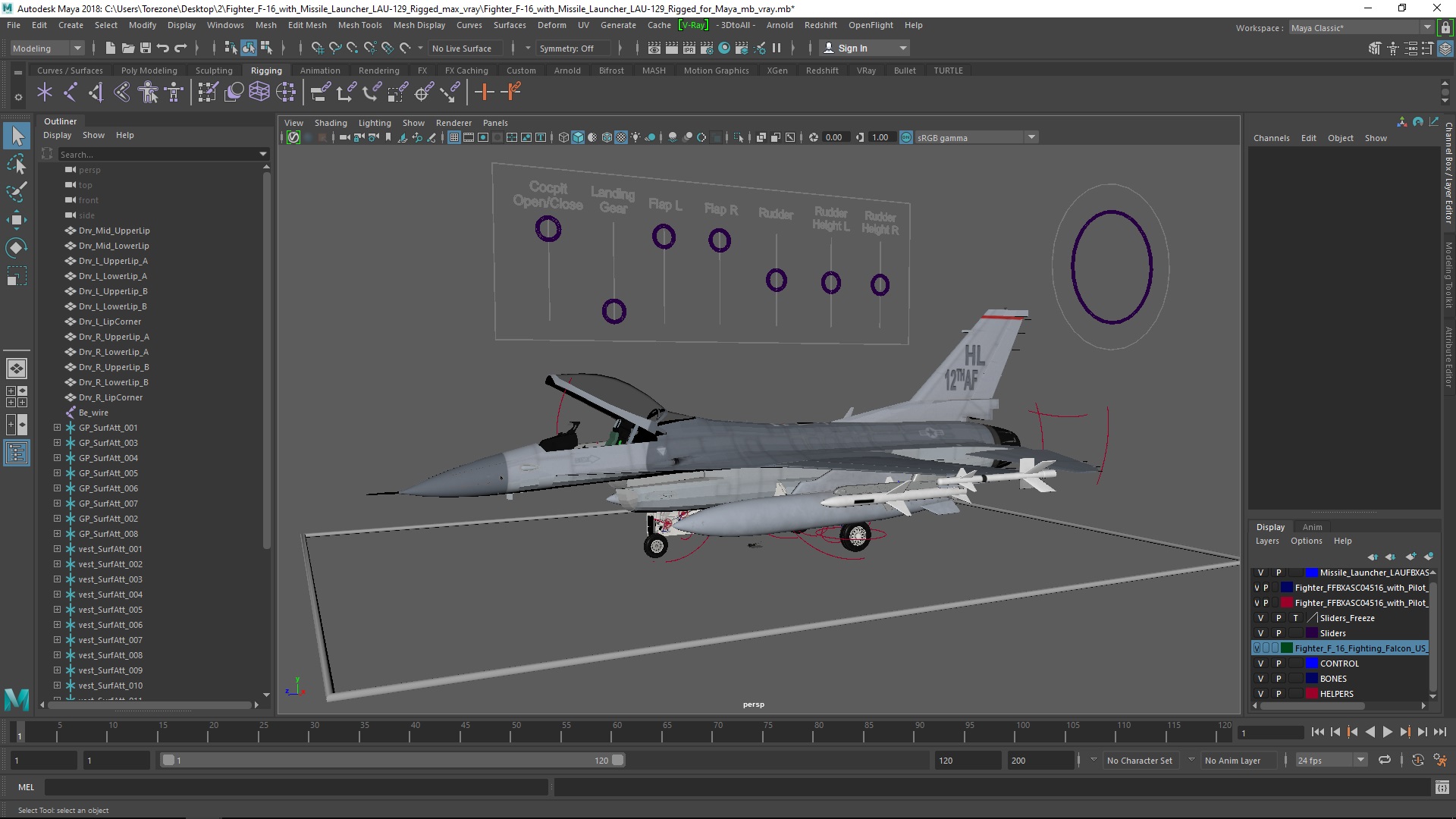The image size is (1456, 819).
Task: Click the Create New Layer icon in Layer Editor
Action: click(1410, 557)
